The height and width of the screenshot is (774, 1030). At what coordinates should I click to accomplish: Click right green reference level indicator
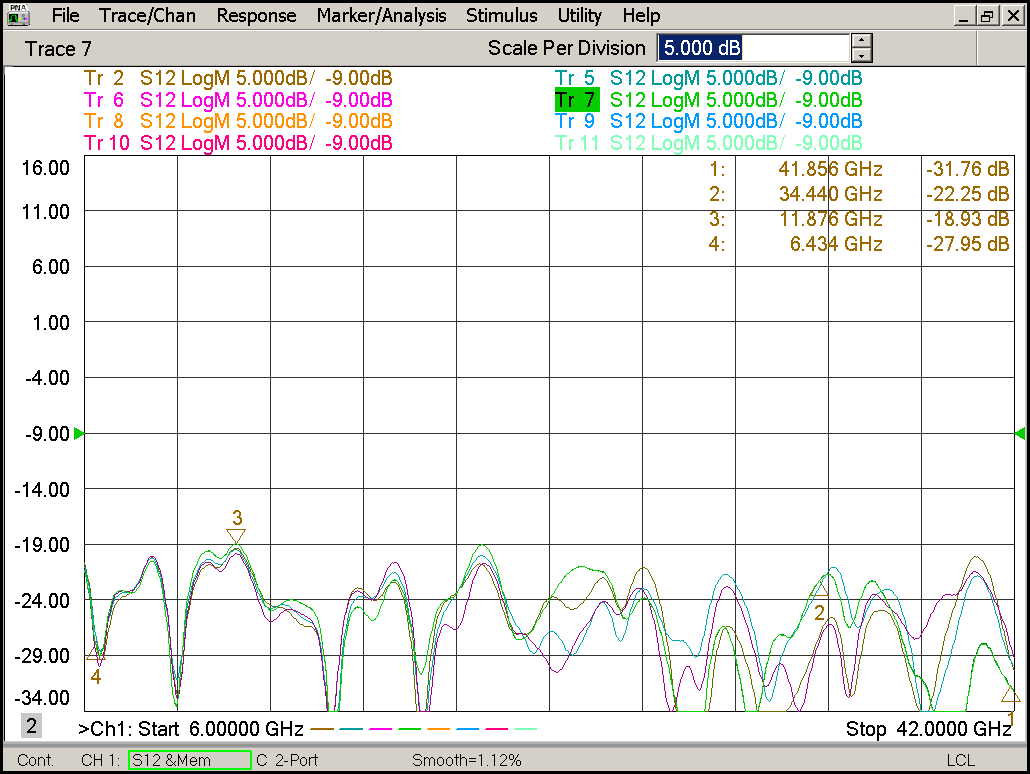1020,434
